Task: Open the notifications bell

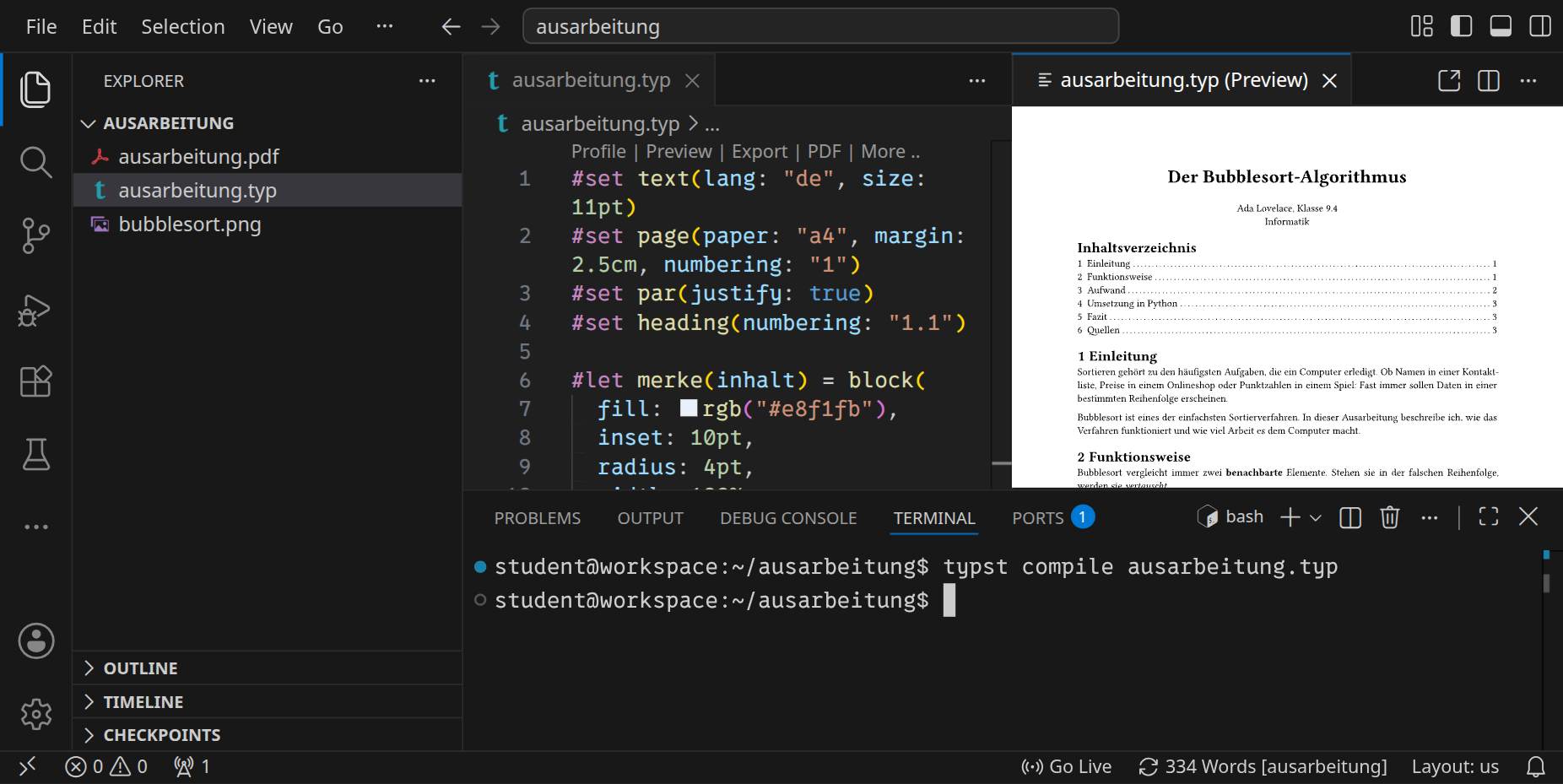Action: (x=1536, y=766)
